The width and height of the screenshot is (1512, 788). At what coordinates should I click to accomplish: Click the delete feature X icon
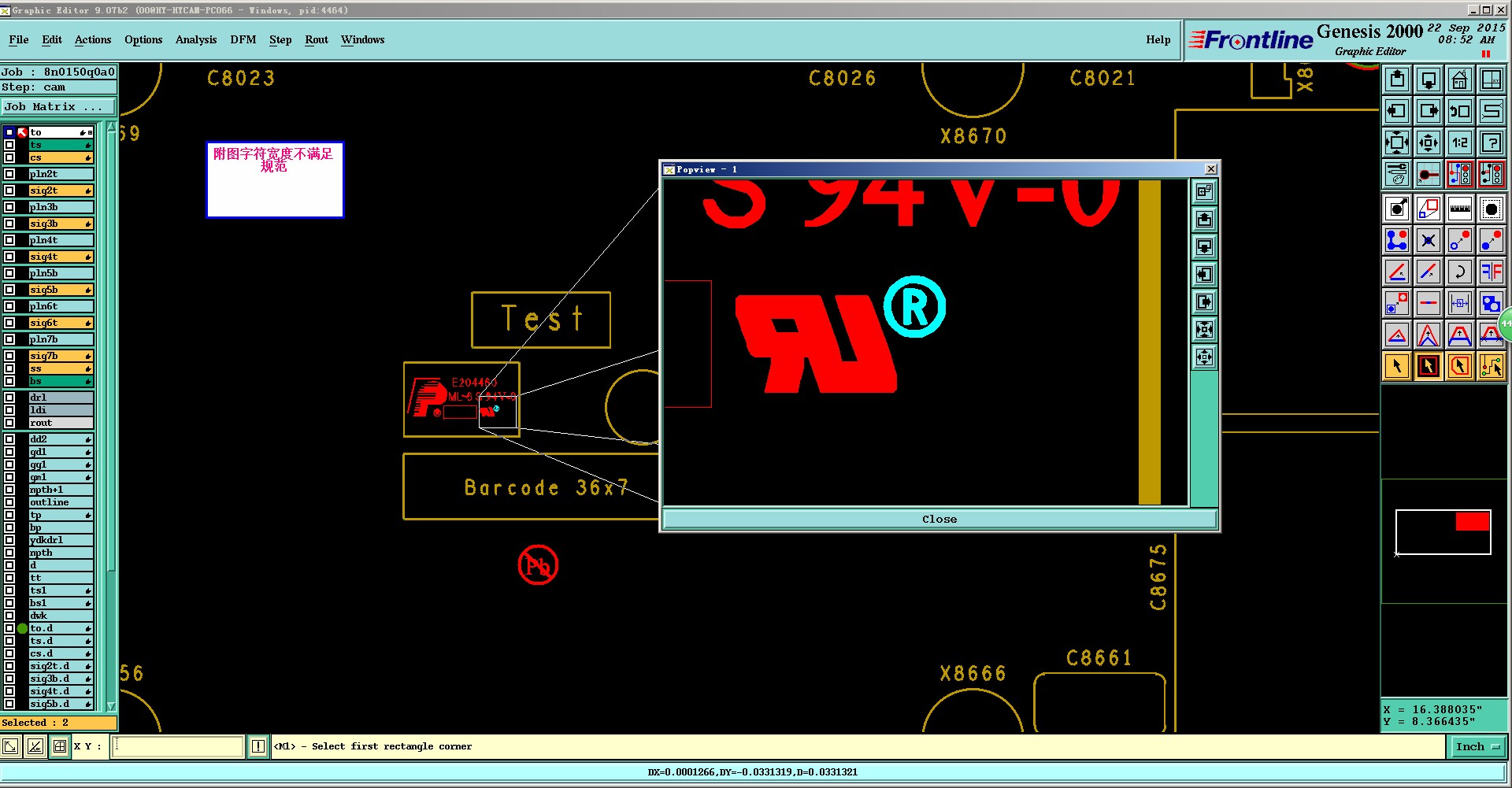pos(1429,240)
